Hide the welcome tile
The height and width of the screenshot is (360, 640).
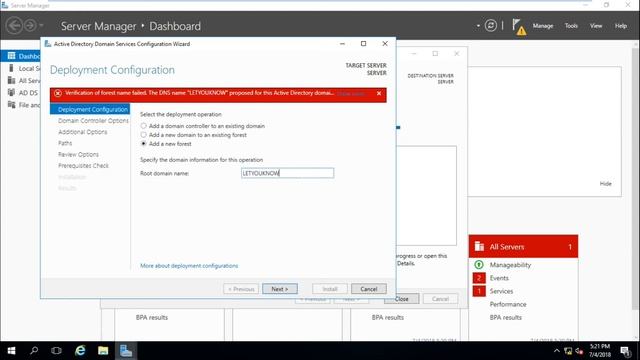(605, 184)
